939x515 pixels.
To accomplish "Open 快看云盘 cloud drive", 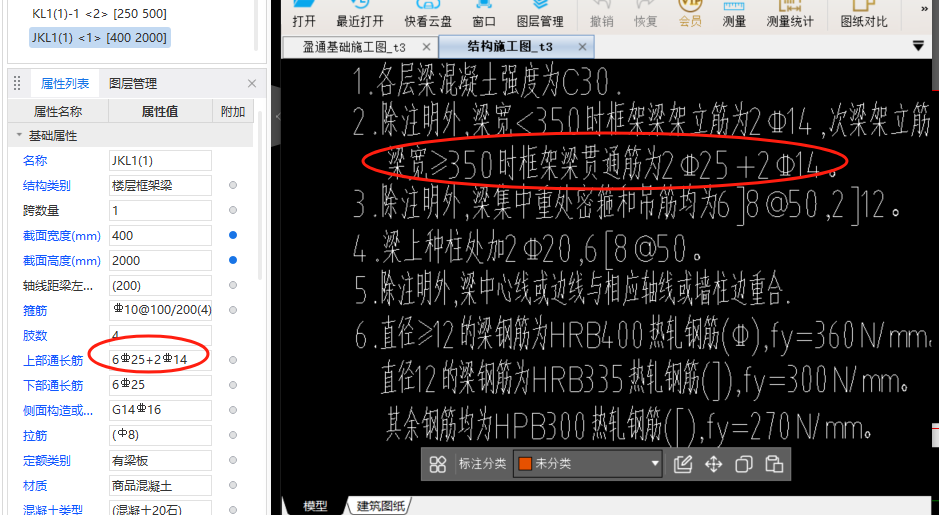I will pyautogui.click(x=428, y=14).
